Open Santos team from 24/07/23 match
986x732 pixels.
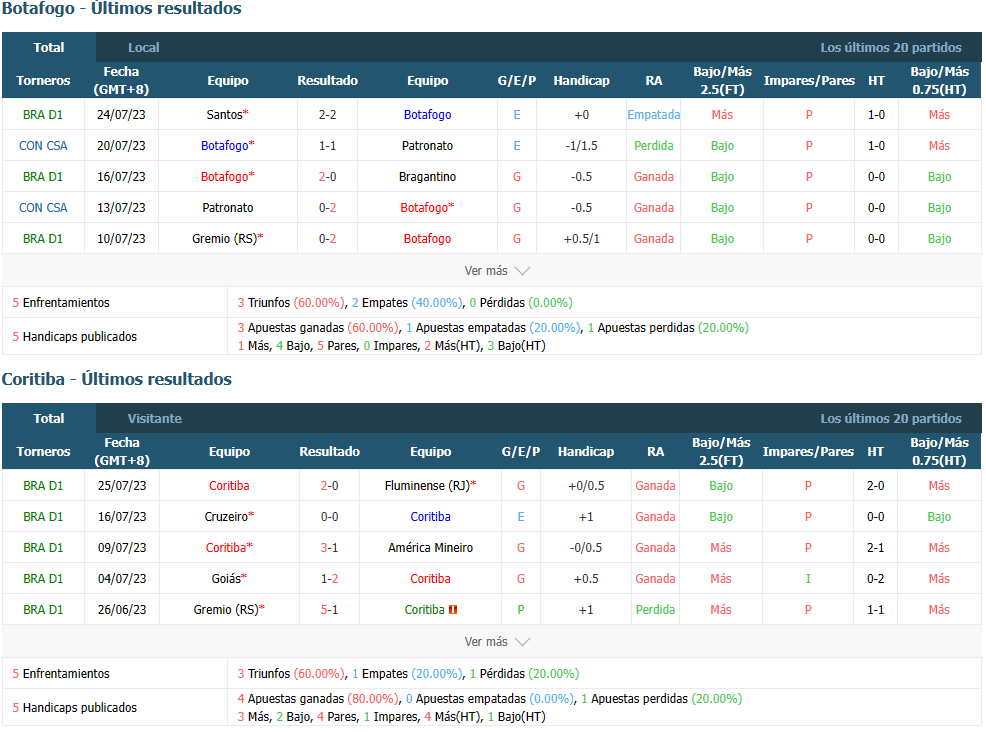pyautogui.click(x=227, y=115)
